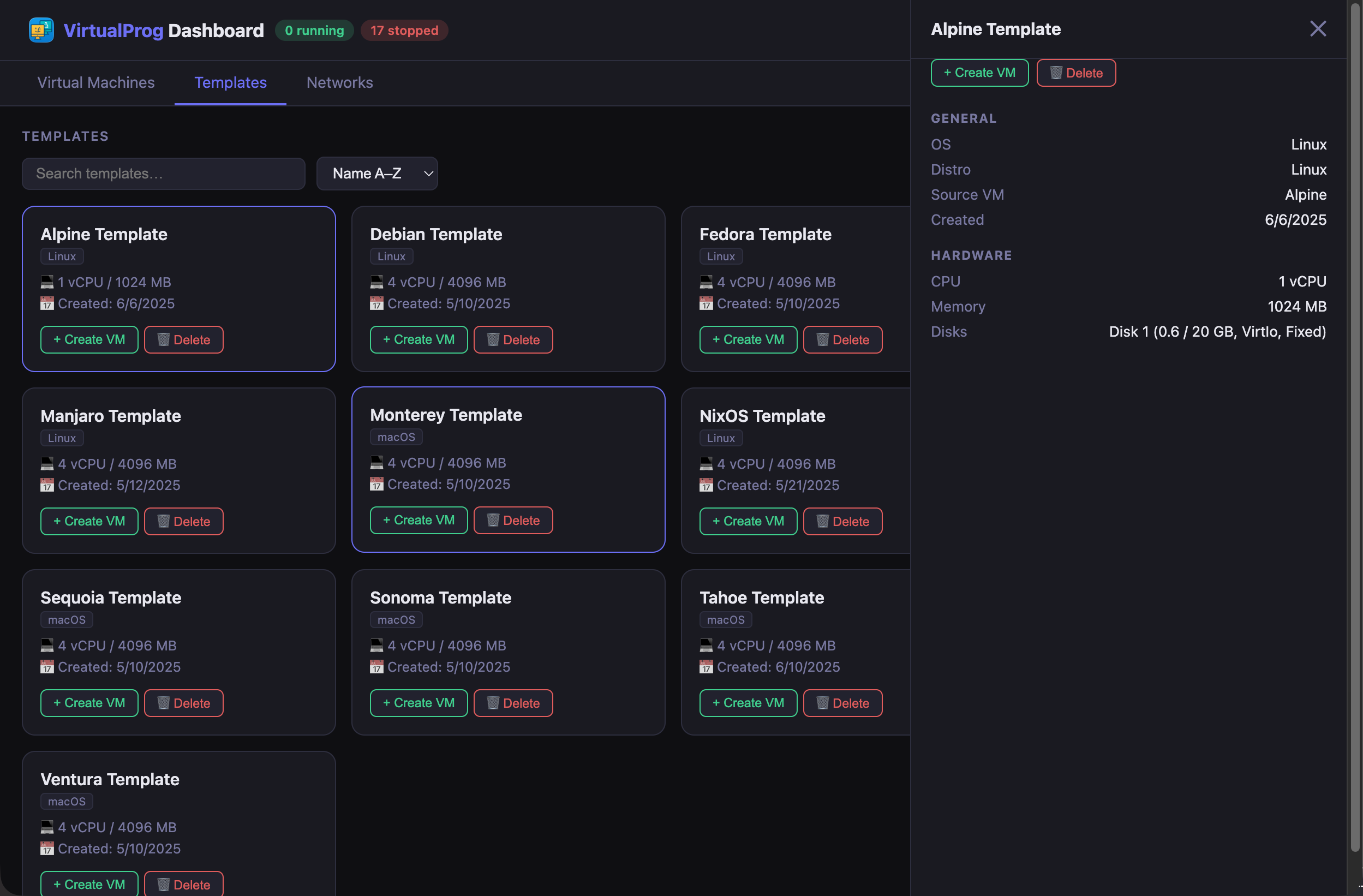The width and height of the screenshot is (1363, 896).
Task: Switch to the Virtual Machines tab
Action: (95, 82)
